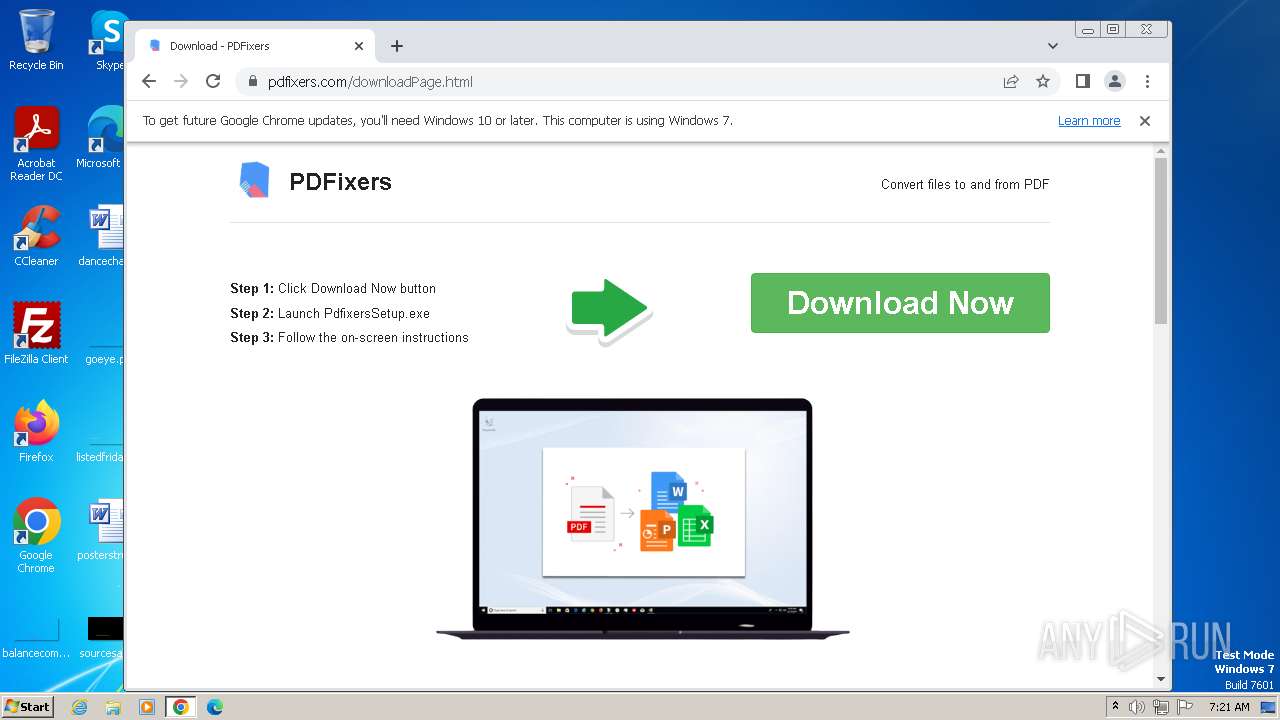The width and height of the screenshot is (1280, 720).
Task: Open the Firefox desktop icon
Action: coord(36,432)
